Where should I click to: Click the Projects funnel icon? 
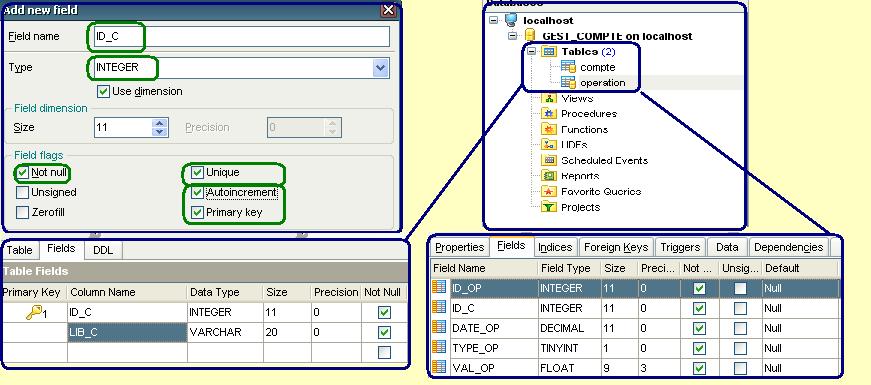point(550,207)
